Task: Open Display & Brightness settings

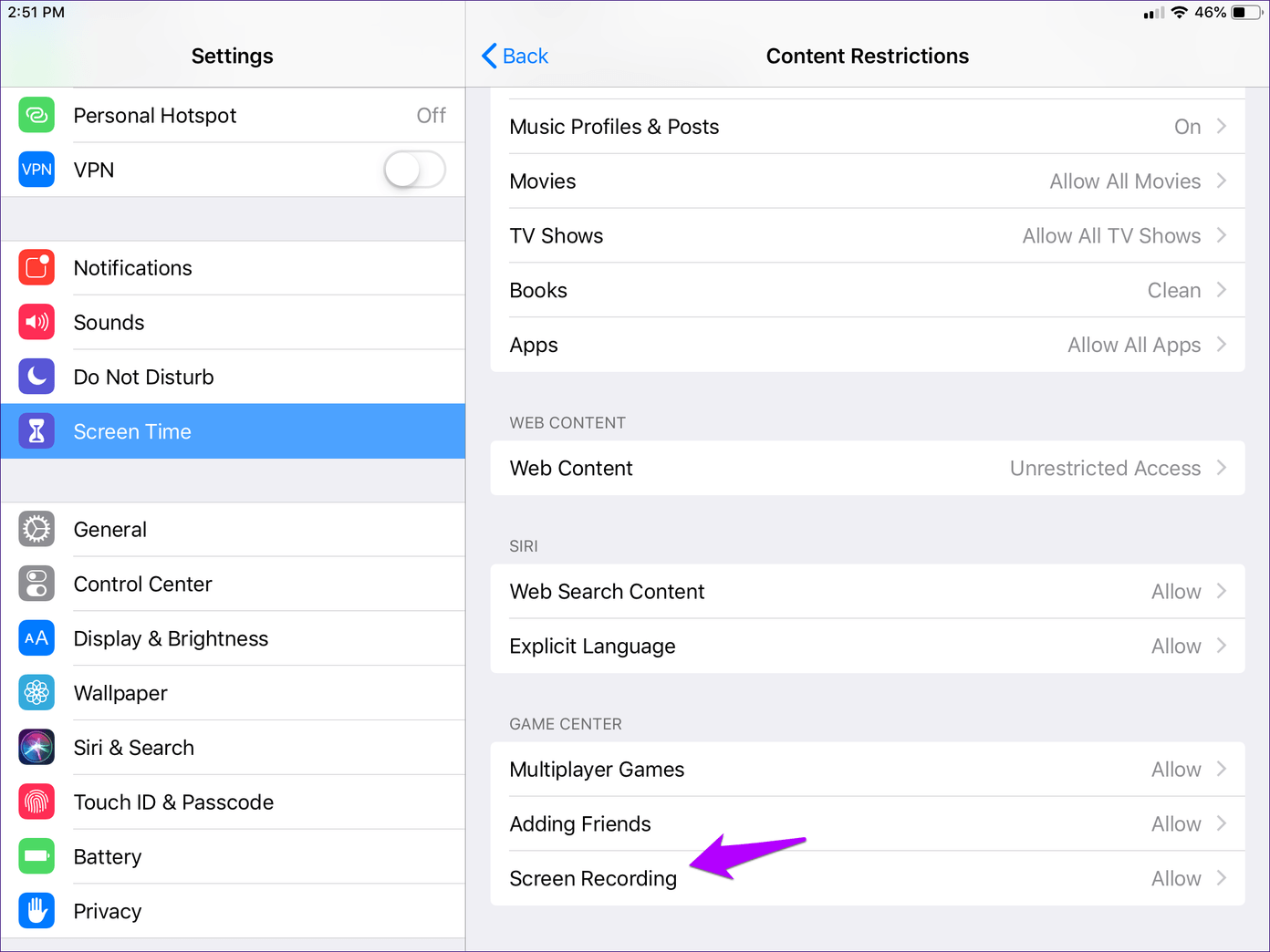Action: click(x=171, y=638)
